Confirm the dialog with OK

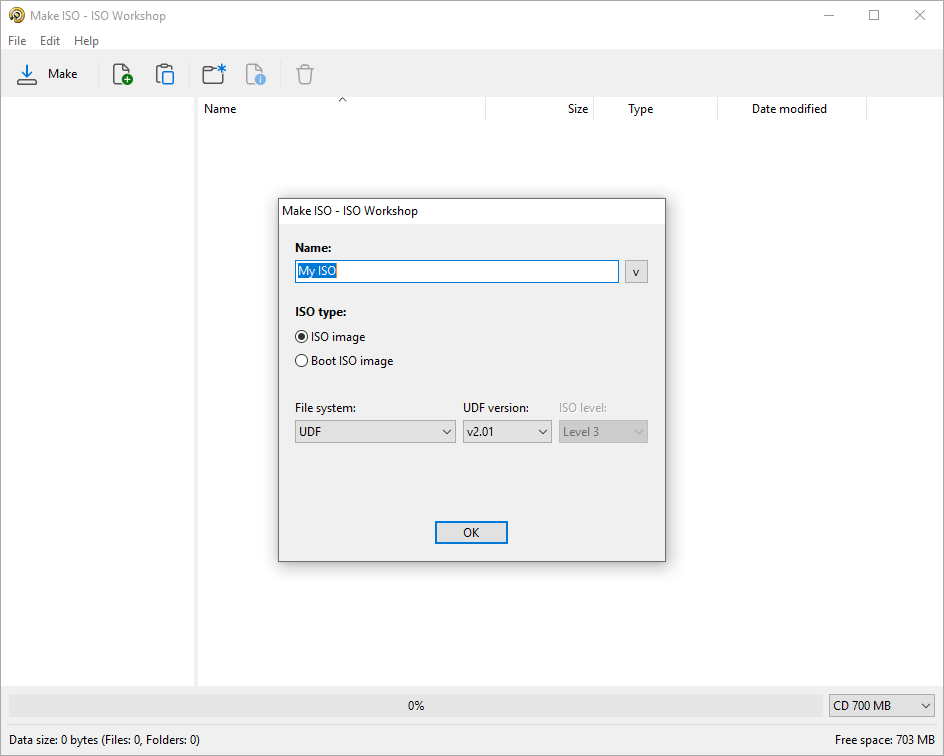coord(471,532)
